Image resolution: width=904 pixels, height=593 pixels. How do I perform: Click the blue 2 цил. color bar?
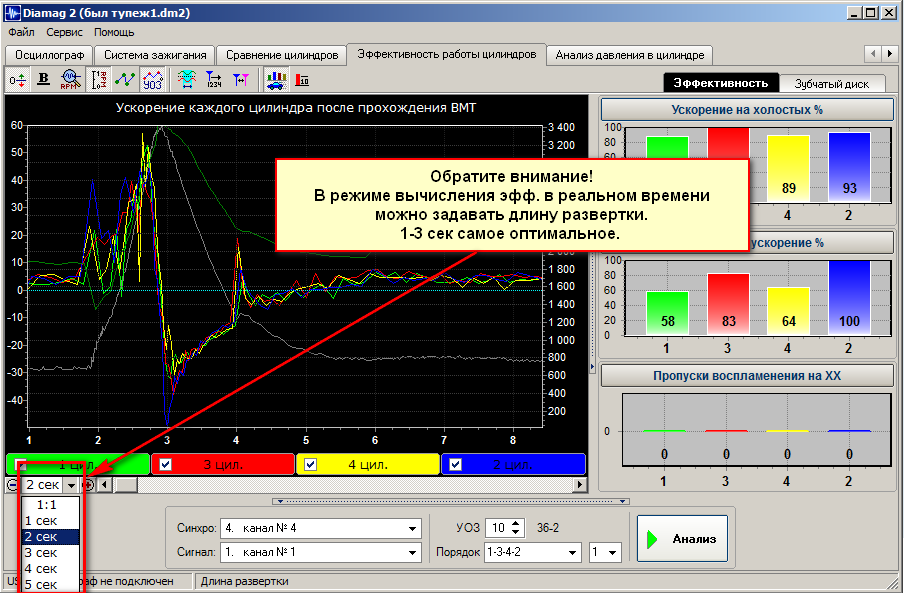coord(513,464)
